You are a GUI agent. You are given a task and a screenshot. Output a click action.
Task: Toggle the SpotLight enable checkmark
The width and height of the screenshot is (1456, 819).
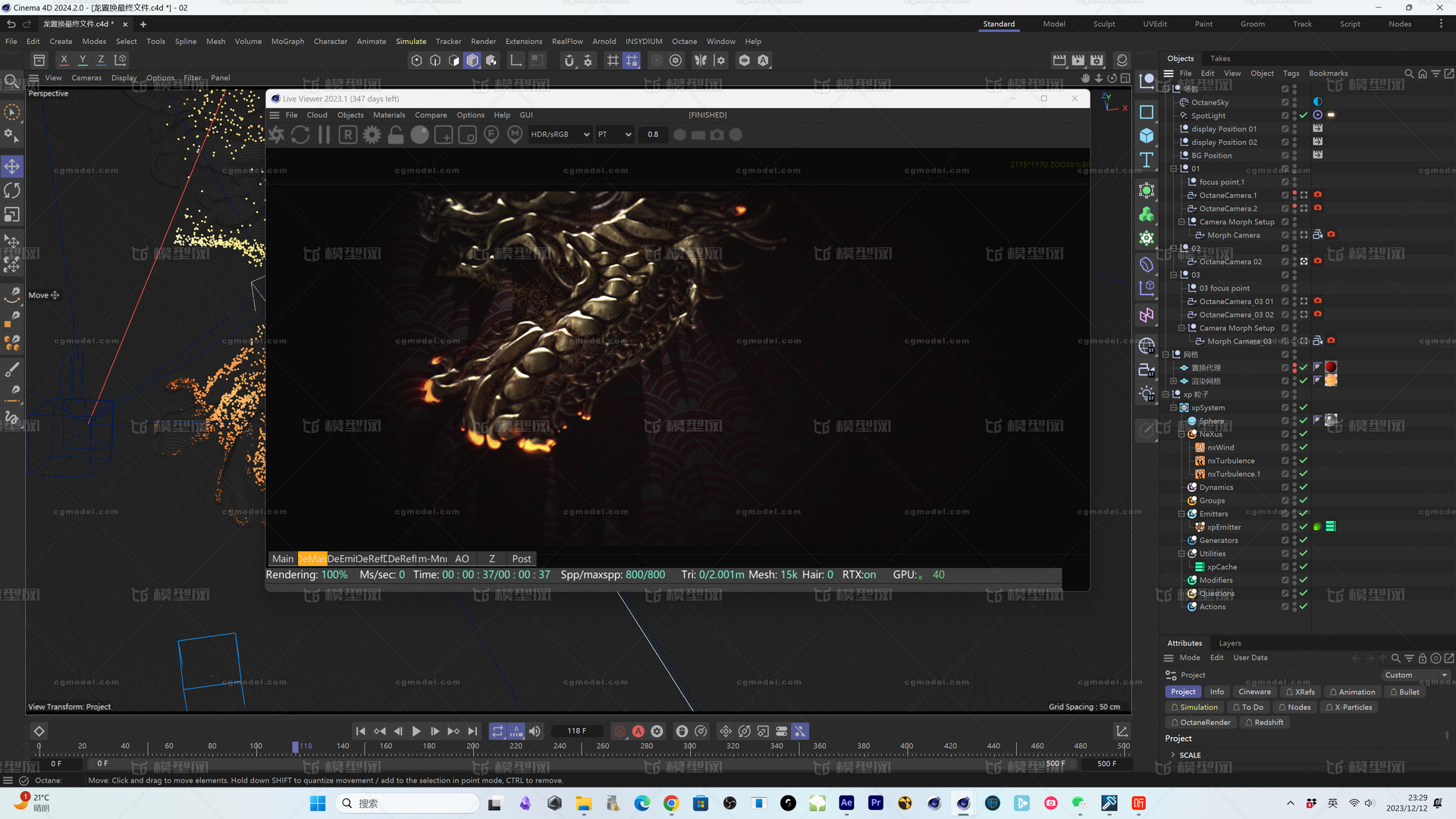[x=1303, y=115]
